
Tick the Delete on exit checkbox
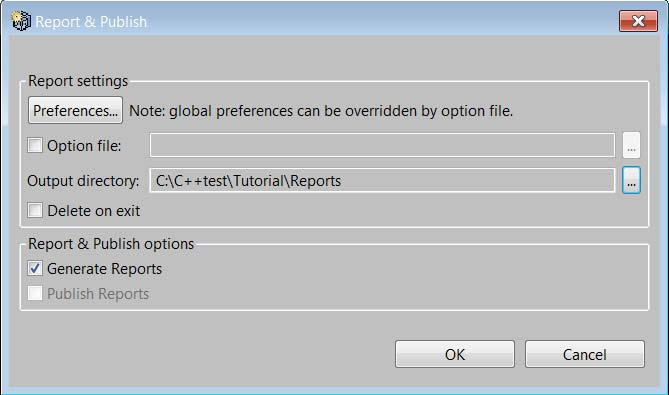coord(35,210)
